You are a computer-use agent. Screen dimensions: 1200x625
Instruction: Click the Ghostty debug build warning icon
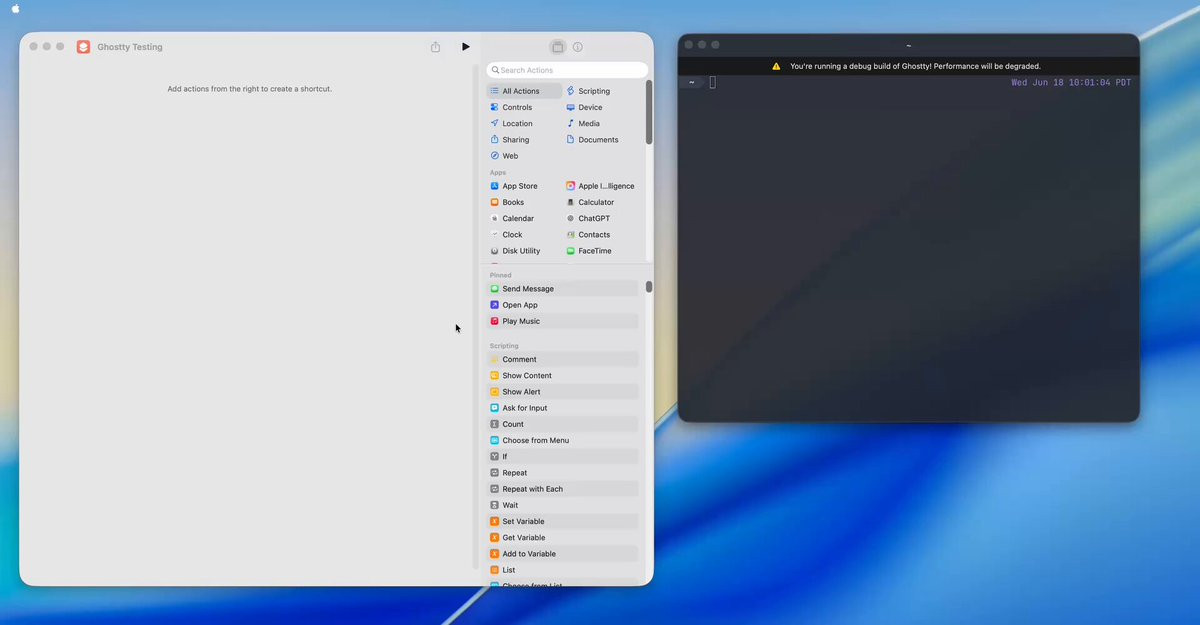tap(776, 66)
